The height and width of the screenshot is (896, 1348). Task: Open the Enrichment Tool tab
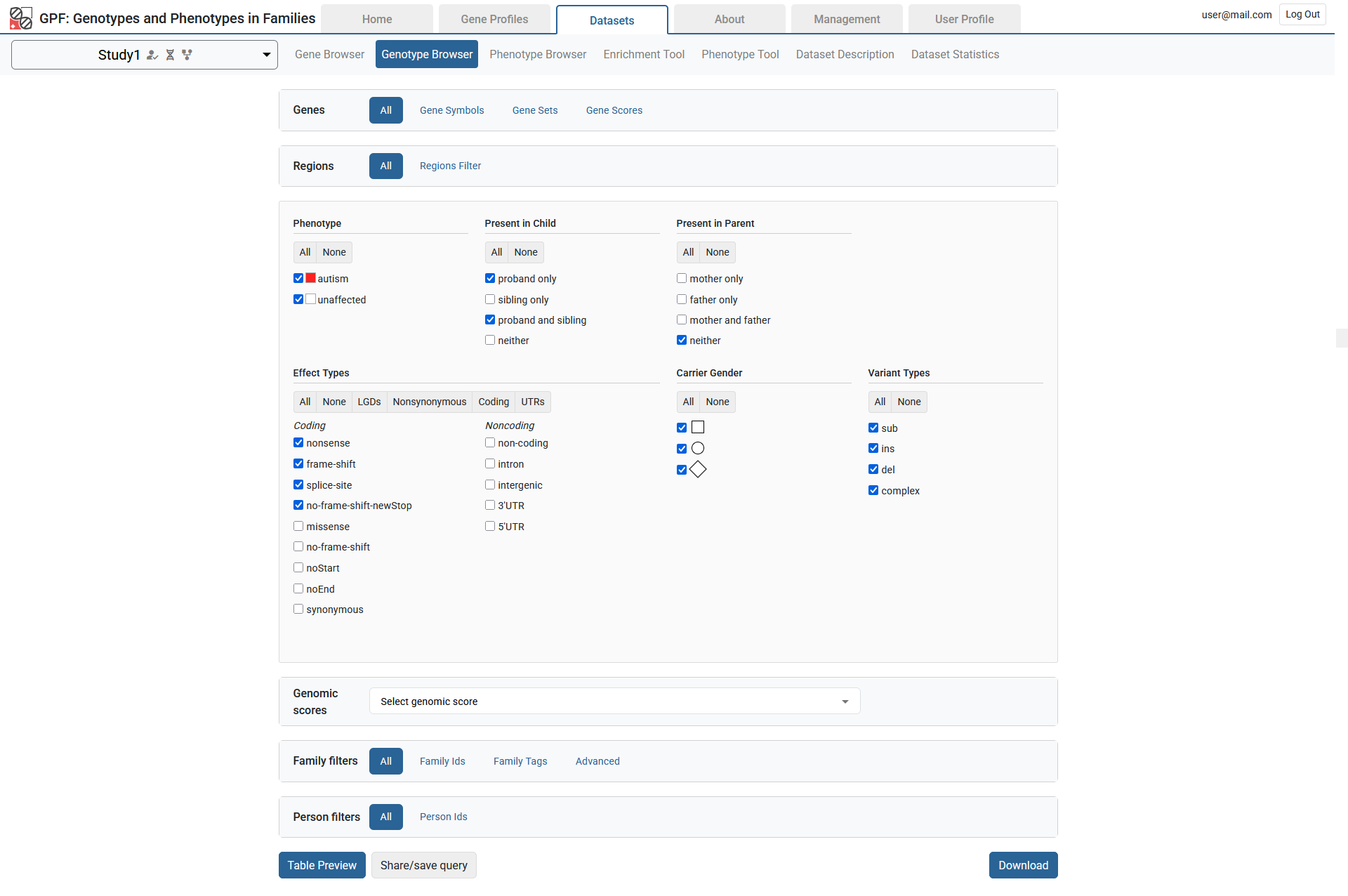[643, 54]
